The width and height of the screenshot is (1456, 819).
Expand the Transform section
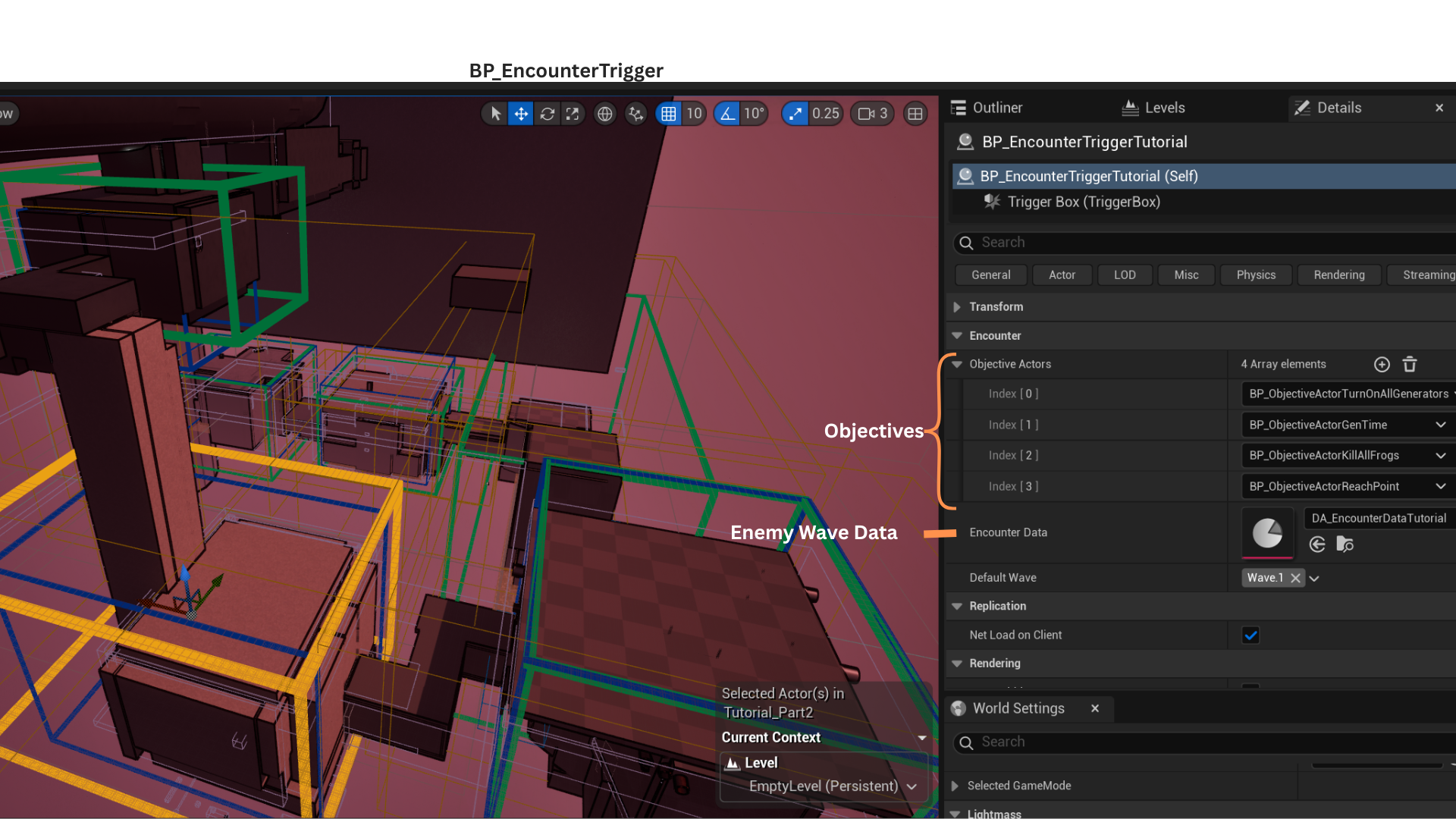957,307
